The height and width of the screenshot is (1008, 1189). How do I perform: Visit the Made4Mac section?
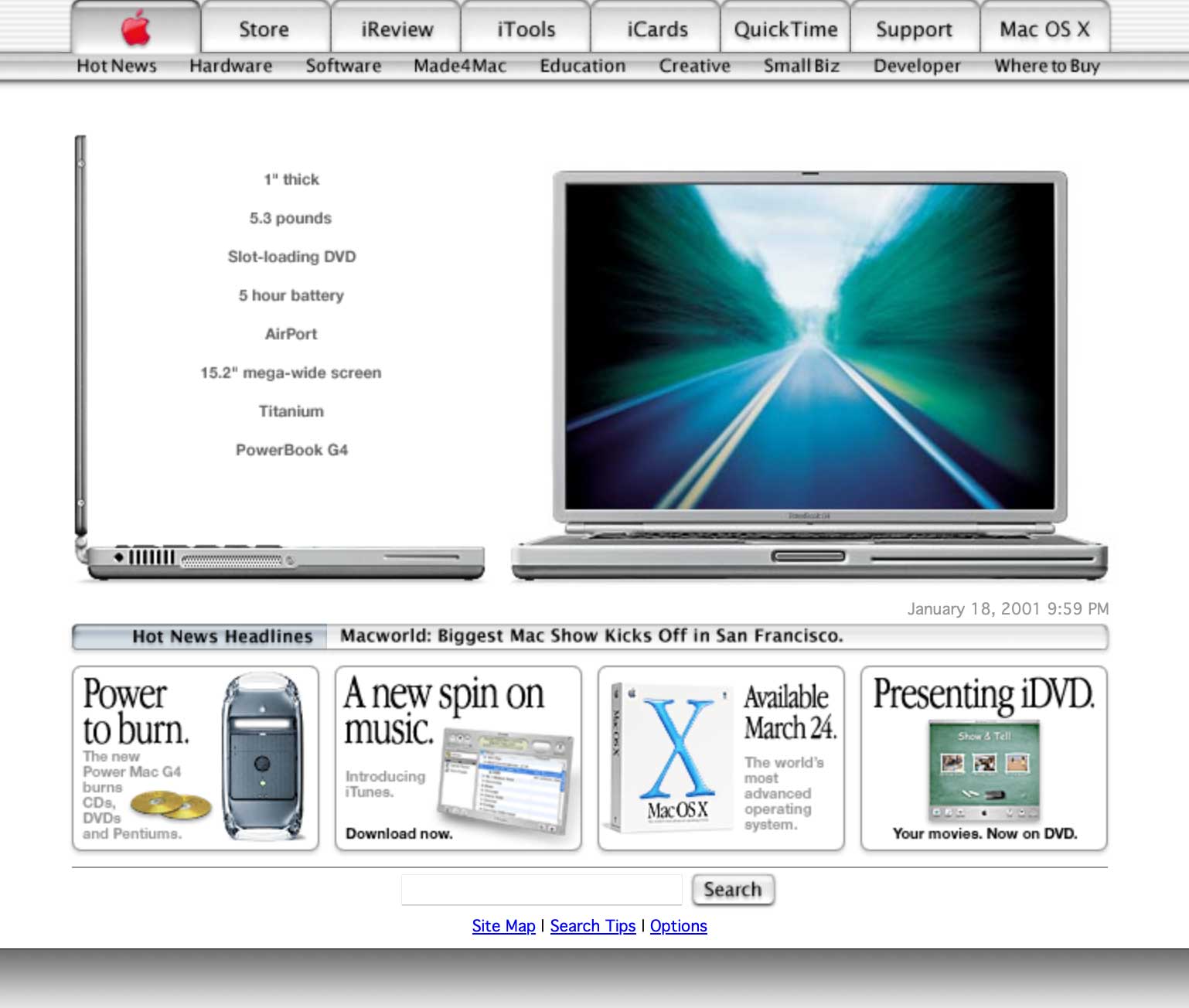tap(460, 66)
